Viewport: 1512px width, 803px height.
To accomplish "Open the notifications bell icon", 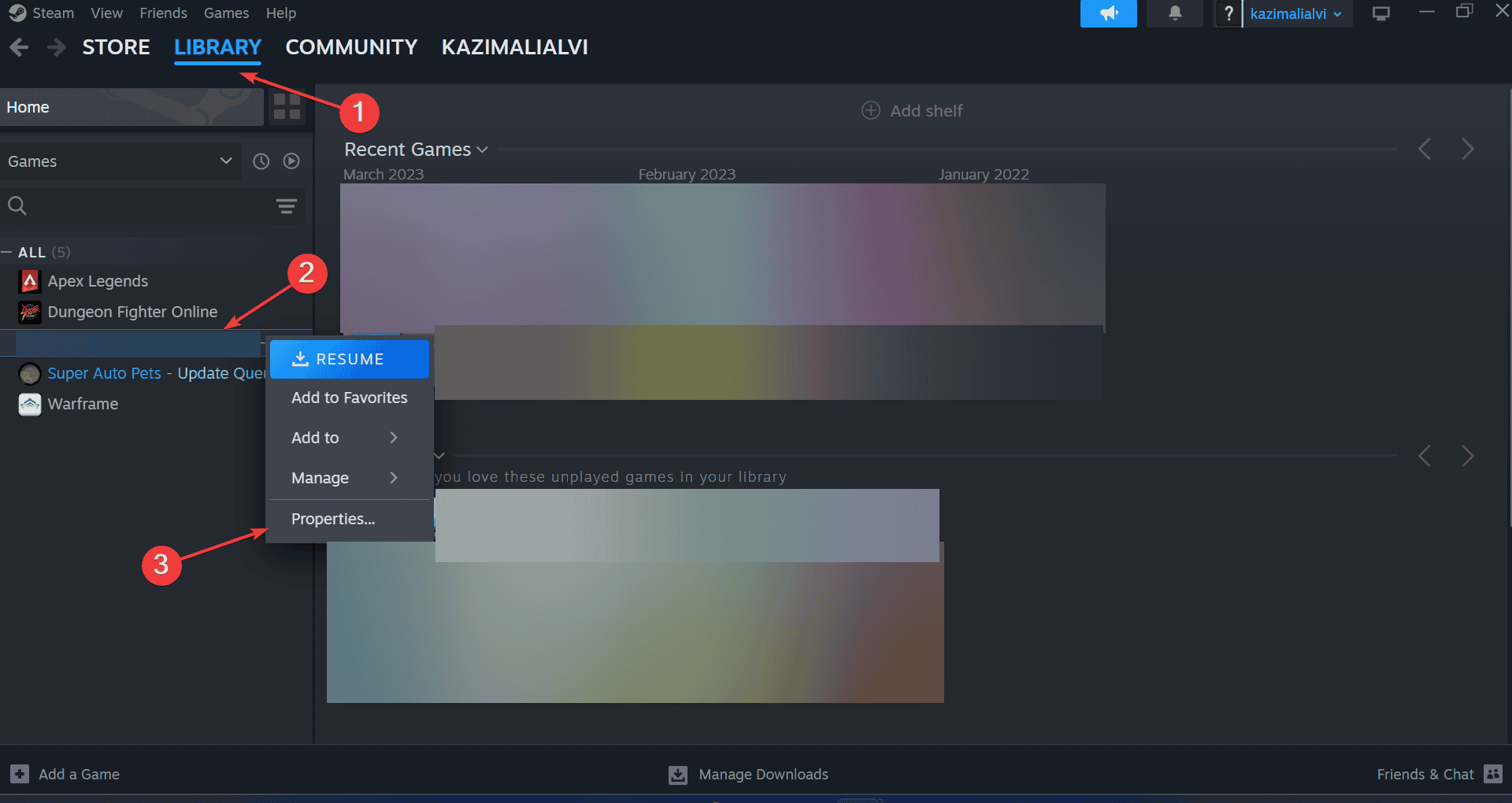I will [1174, 13].
